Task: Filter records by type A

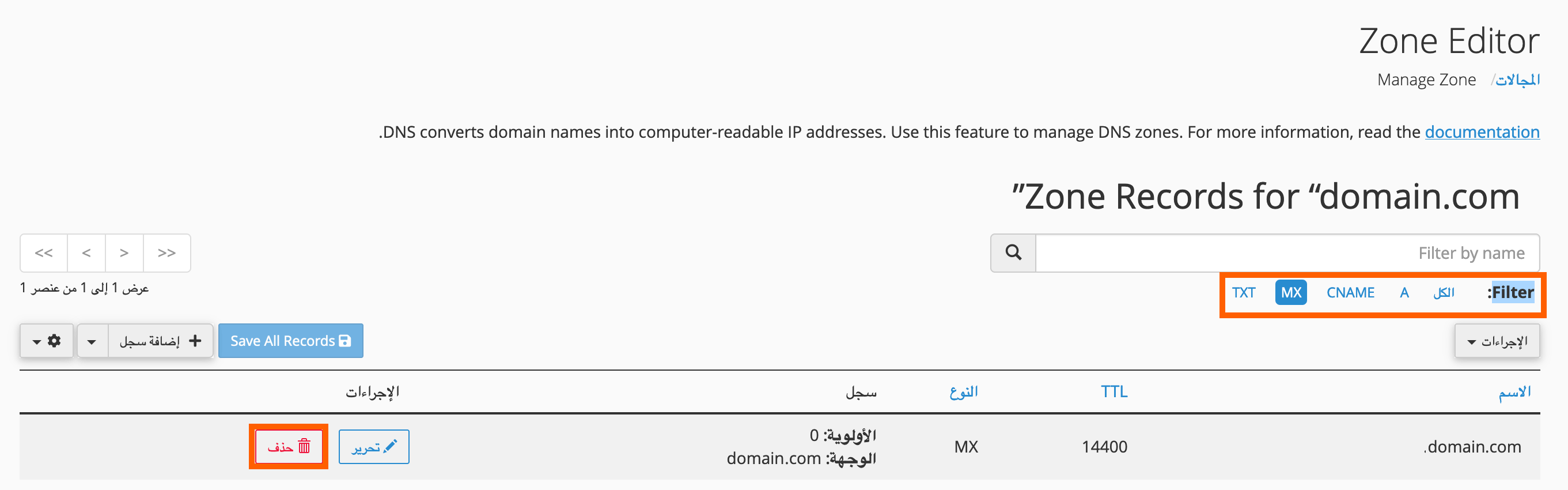Action: point(1404,292)
